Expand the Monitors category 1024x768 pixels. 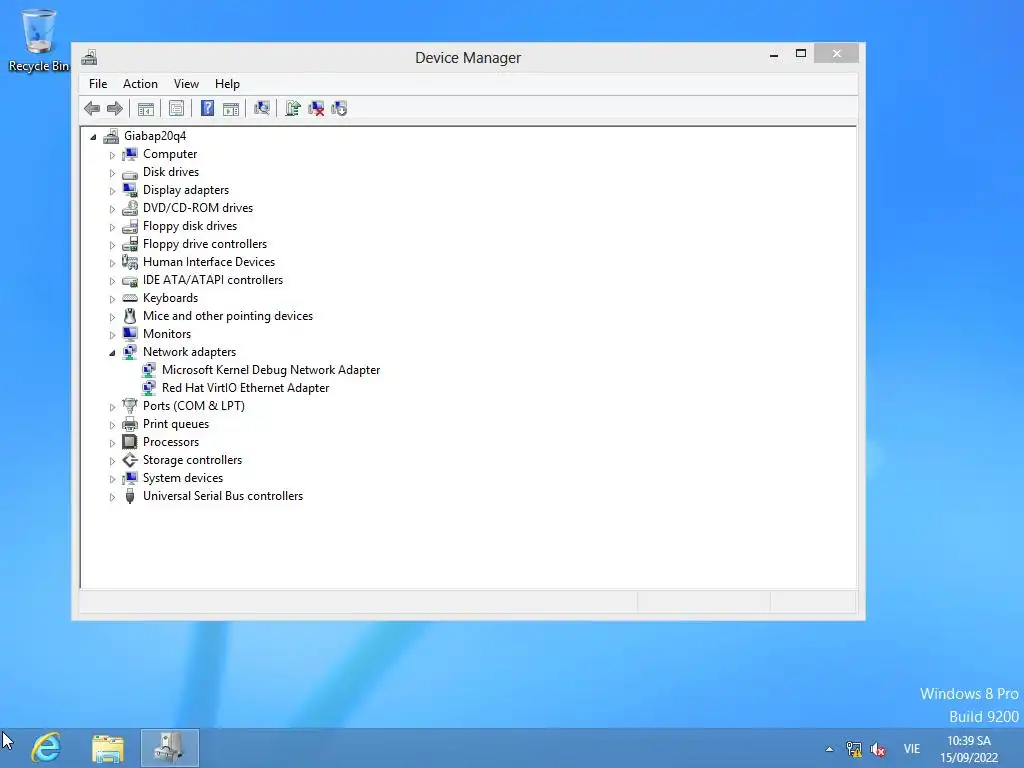pyautogui.click(x=112, y=335)
